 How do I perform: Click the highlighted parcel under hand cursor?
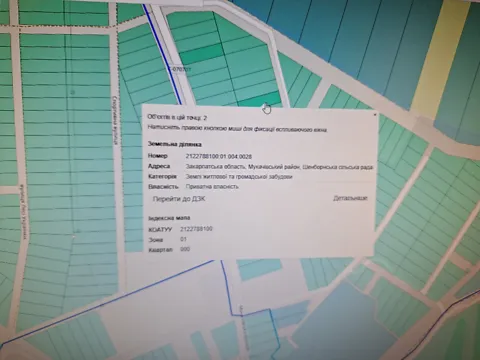coord(259,100)
